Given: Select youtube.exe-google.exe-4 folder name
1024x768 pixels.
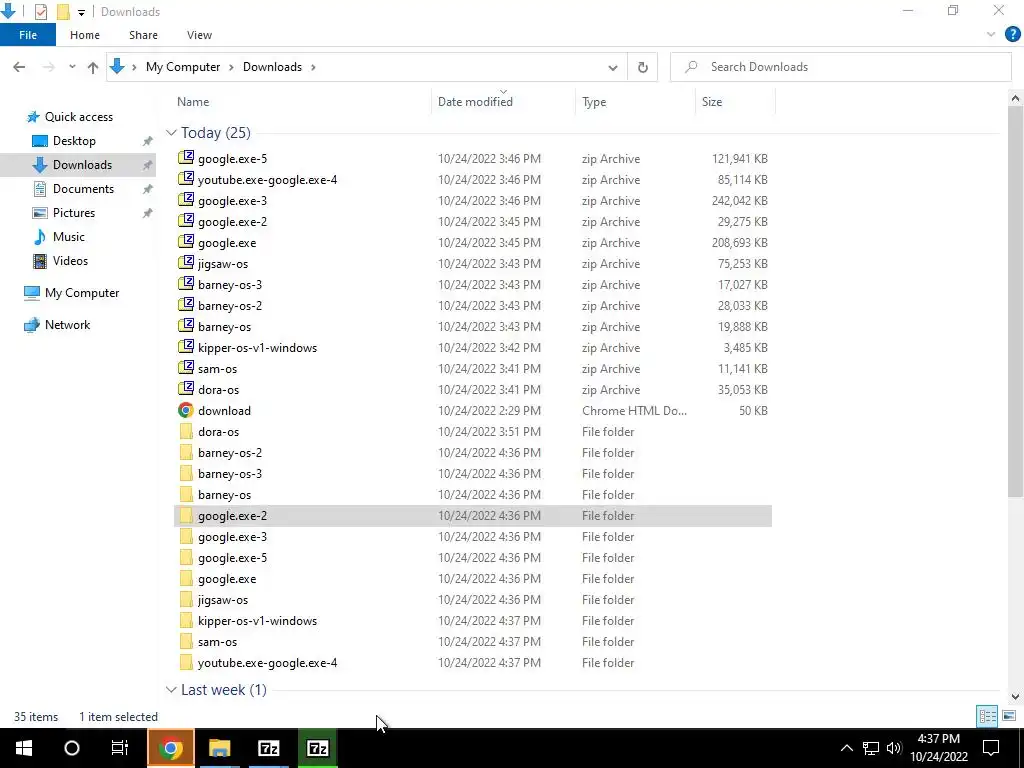Looking at the screenshot, I should [268, 662].
